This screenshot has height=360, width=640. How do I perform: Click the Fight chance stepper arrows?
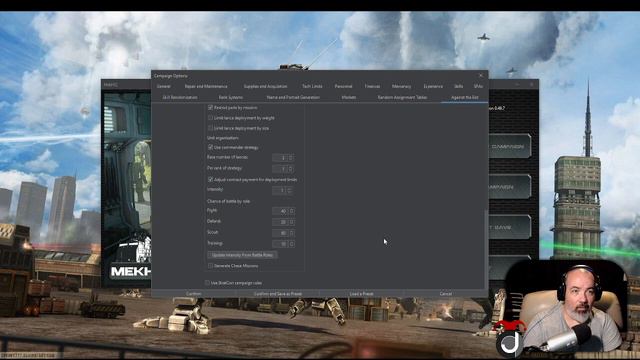coord(292,211)
